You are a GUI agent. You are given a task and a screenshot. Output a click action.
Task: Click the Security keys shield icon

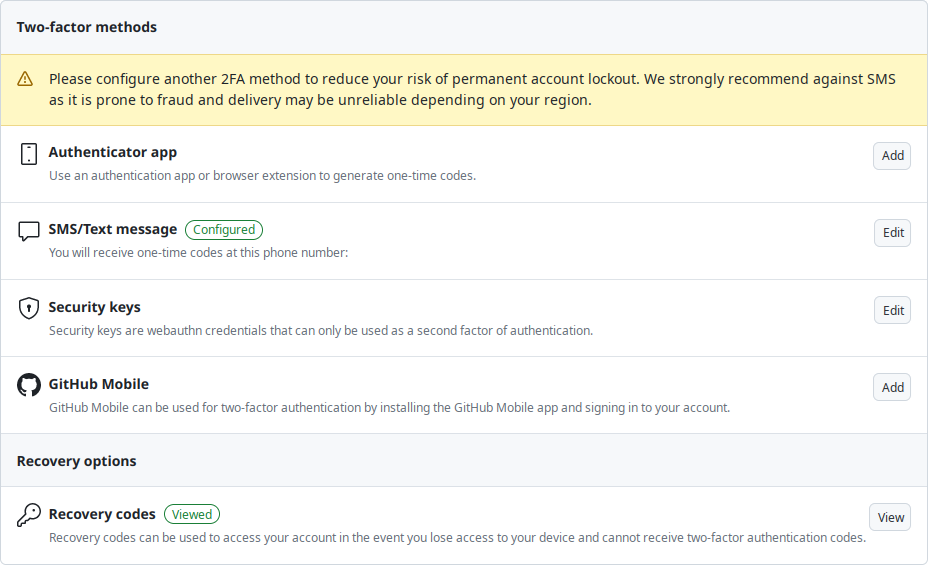click(28, 308)
